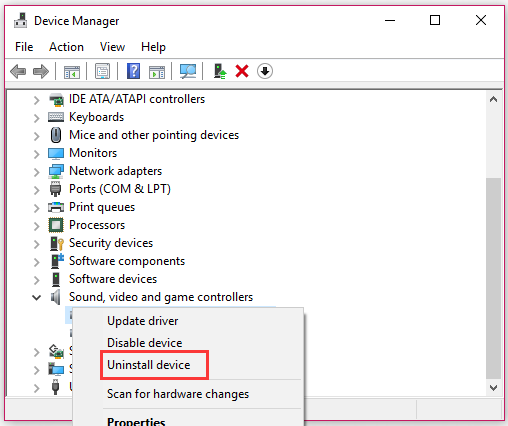The width and height of the screenshot is (508, 426).
Task: Select the Processors tree label
Action: pos(97,225)
